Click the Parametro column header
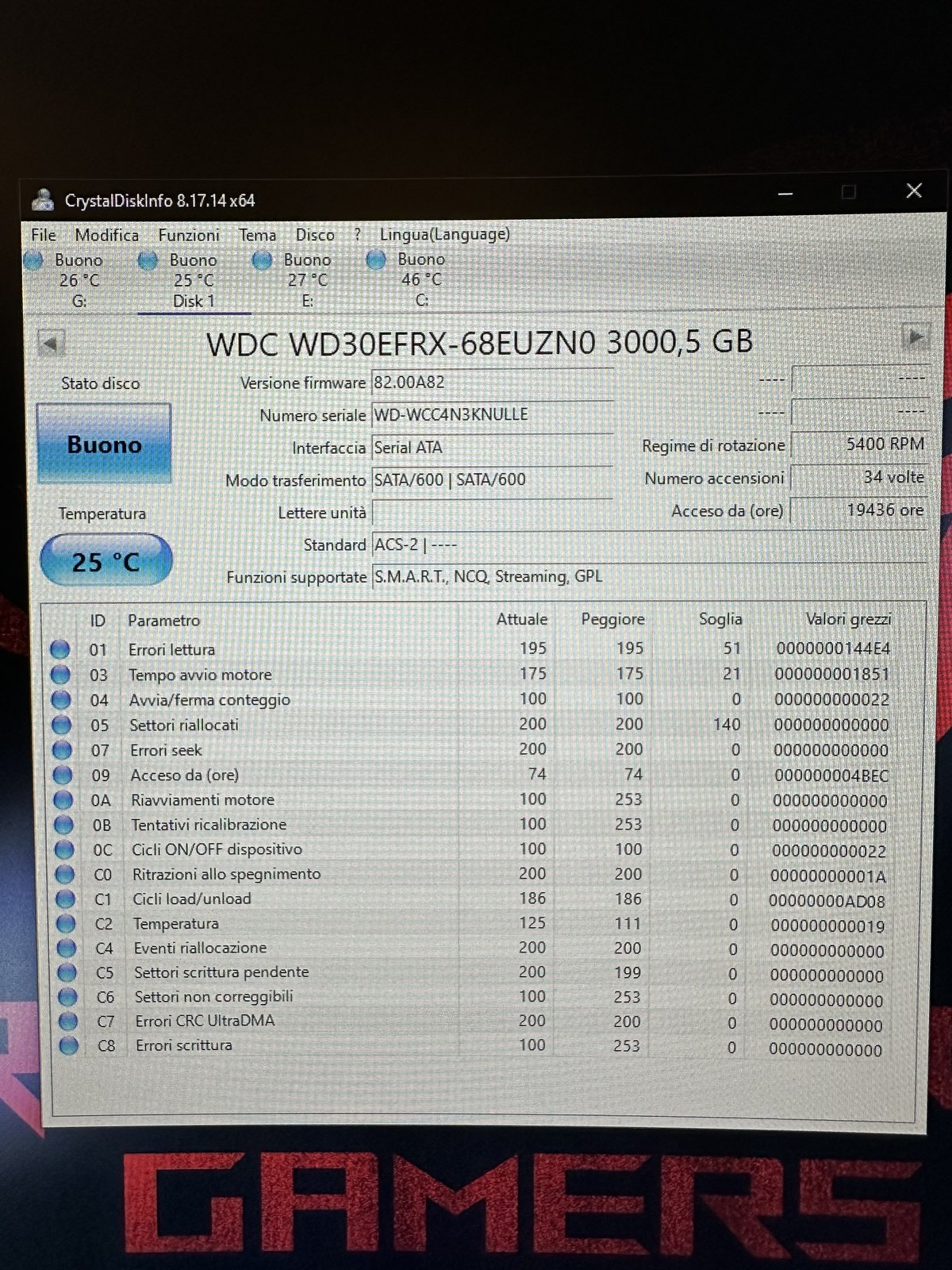The image size is (952, 1270). (x=163, y=621)
